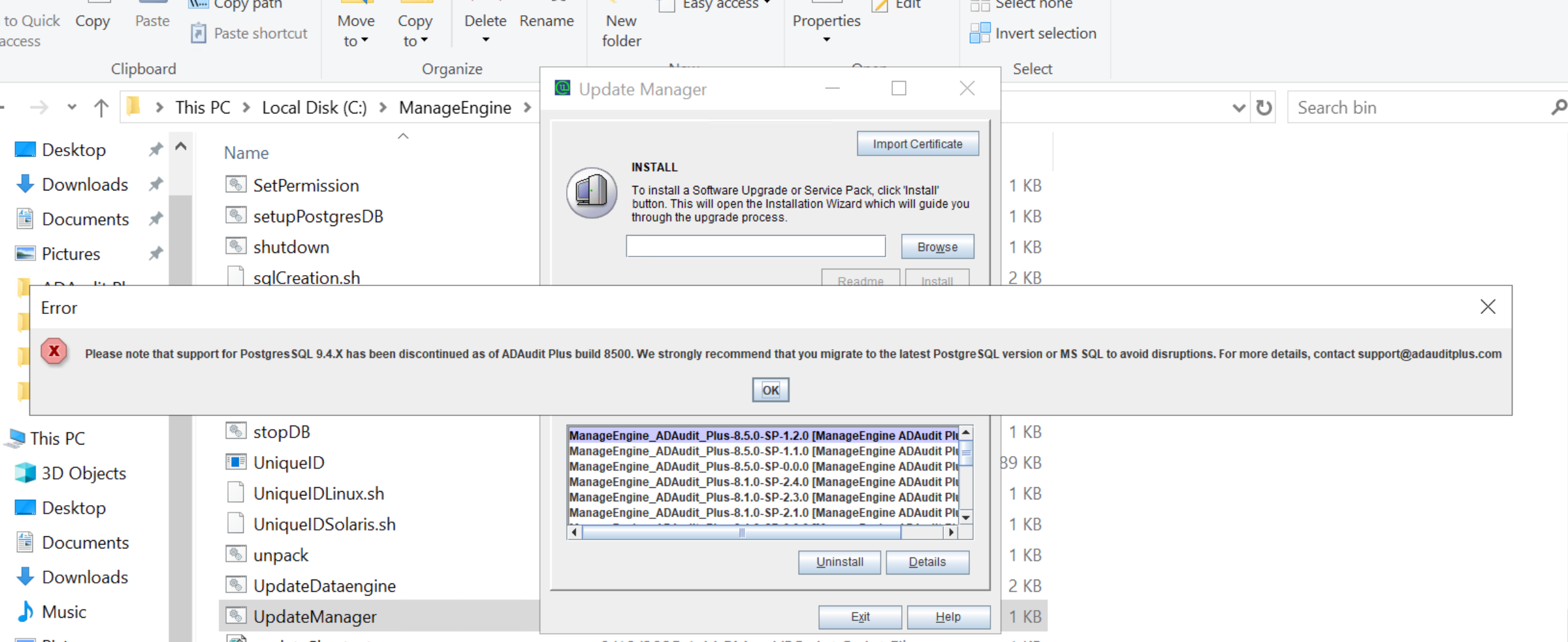1568x642 pixels.
Task: Click Pictures icon in Quick access
Action: pos(25,253)
